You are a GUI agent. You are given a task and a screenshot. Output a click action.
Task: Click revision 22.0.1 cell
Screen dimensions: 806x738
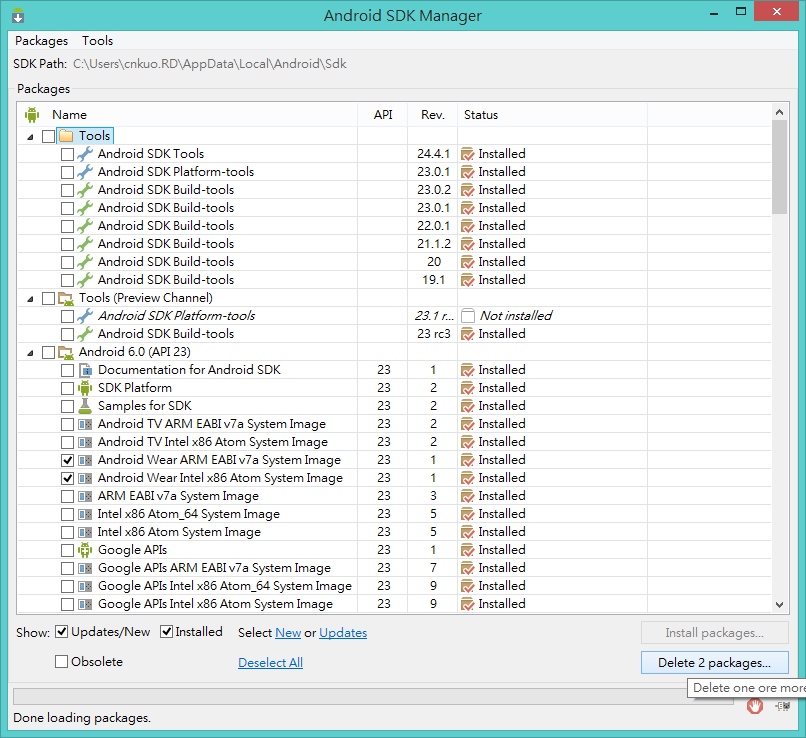pos(433,226)
